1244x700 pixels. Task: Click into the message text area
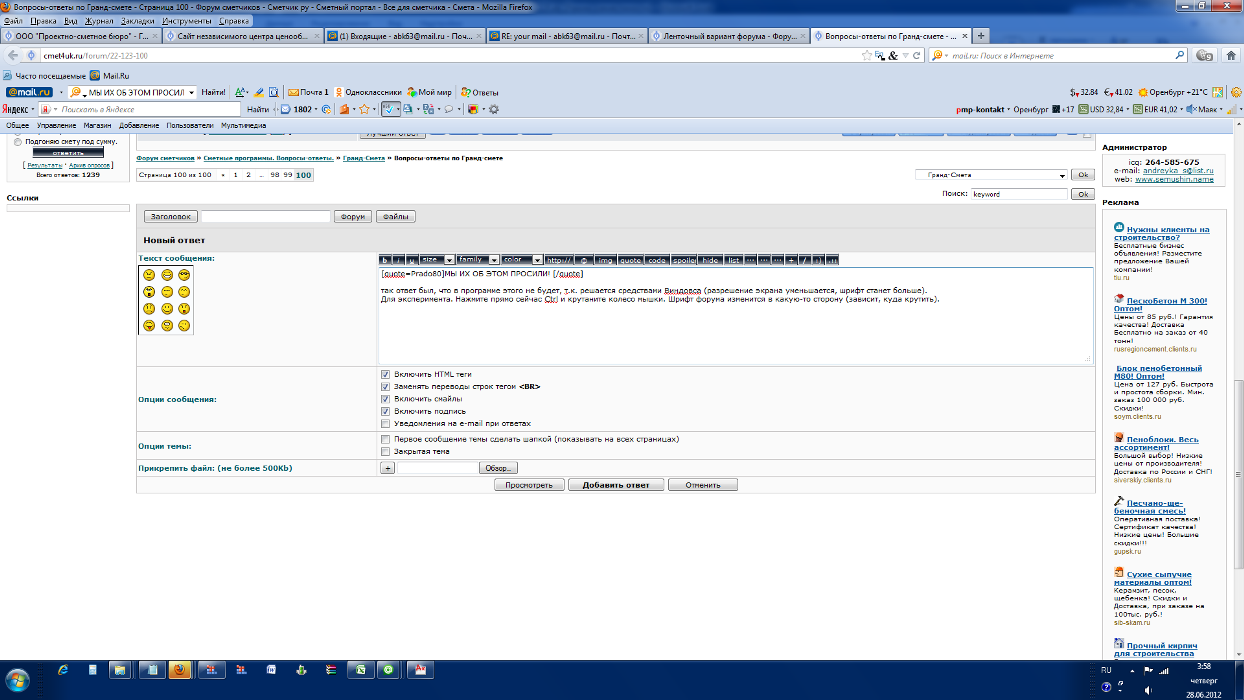735,315
